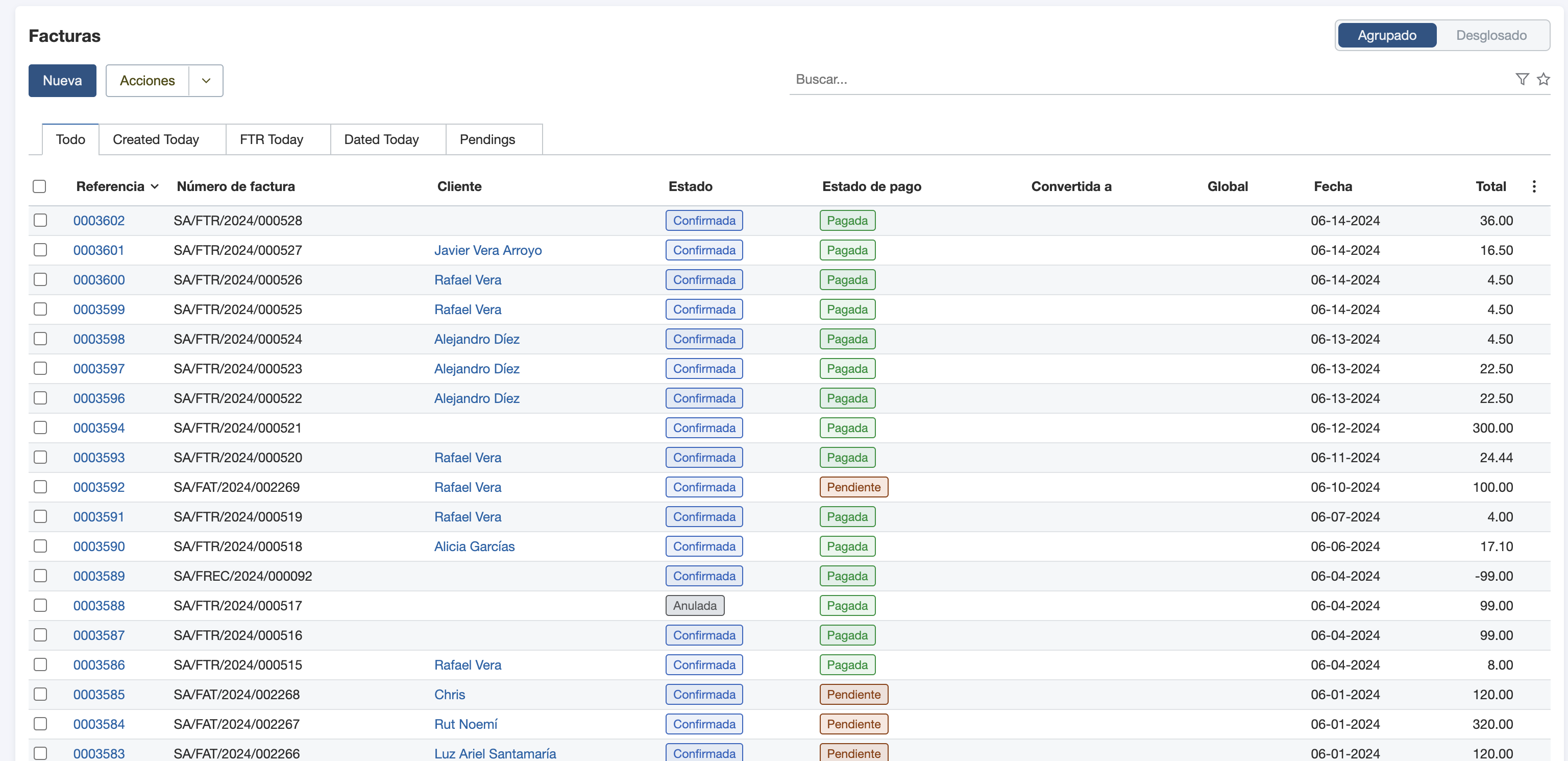Open invoice reference 0003599
1568x761 pixels.
[99, 310]
